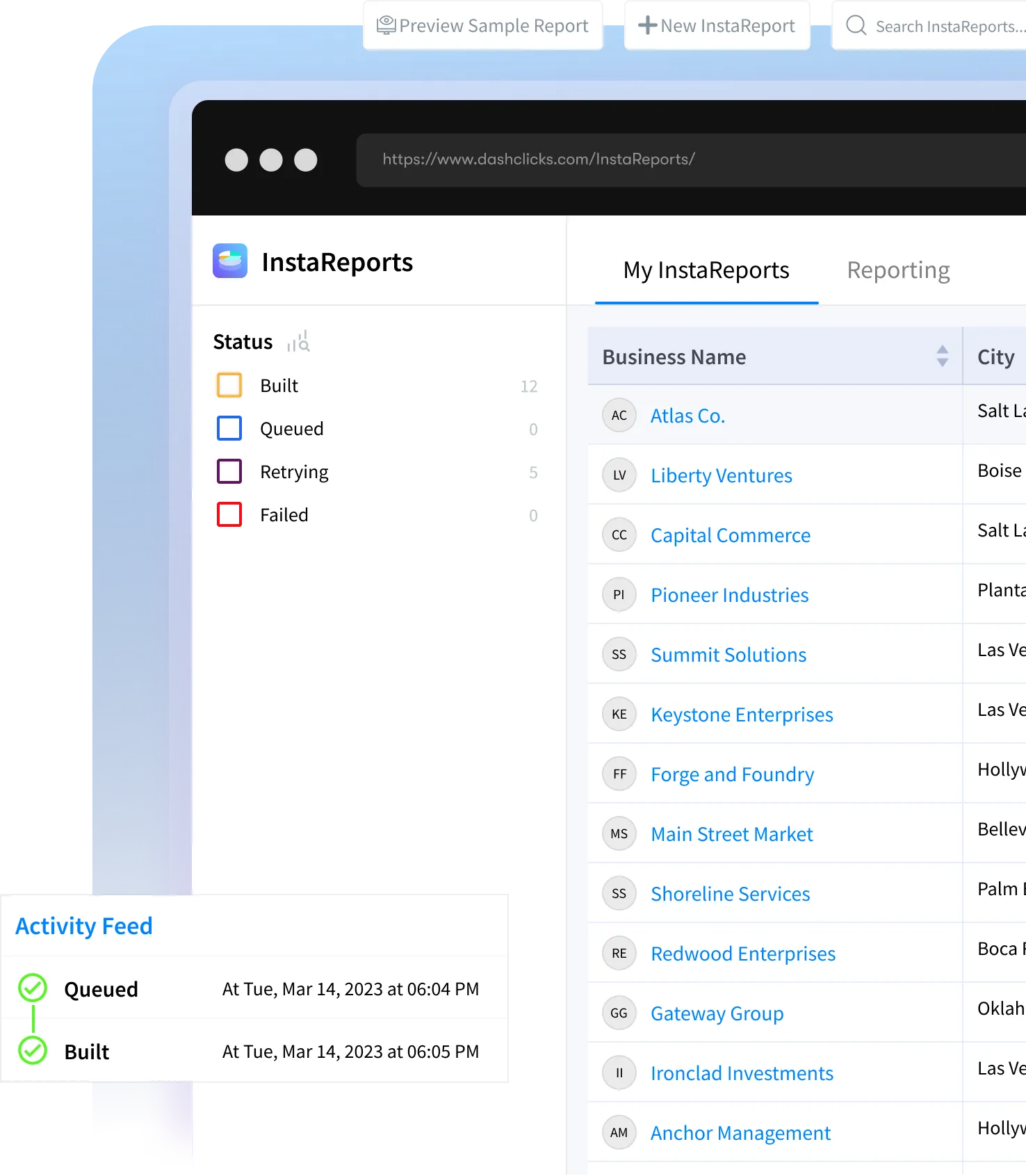
Task: Click the Status section heading
Action: point(243,341)
